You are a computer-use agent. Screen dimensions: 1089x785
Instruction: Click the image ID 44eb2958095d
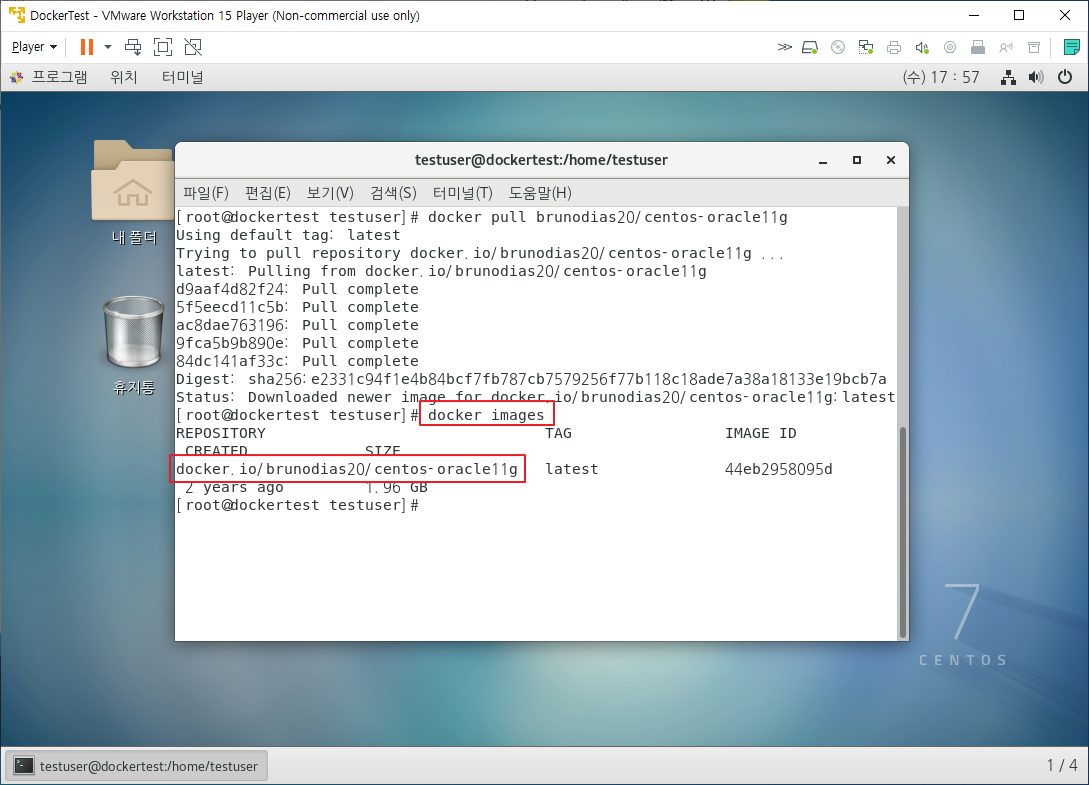(779, 469)
